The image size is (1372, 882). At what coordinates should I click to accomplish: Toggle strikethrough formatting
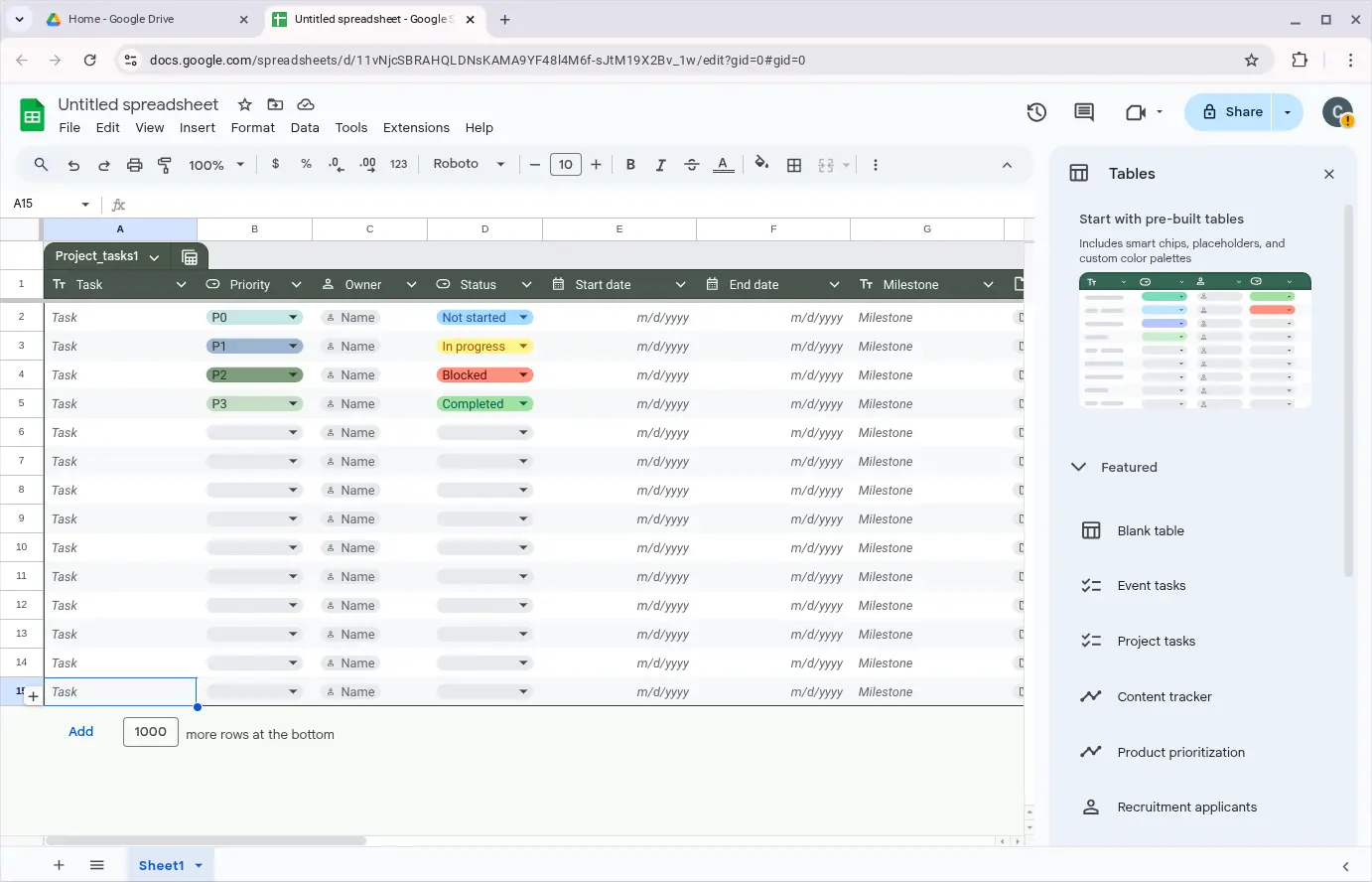click(692, 165)
